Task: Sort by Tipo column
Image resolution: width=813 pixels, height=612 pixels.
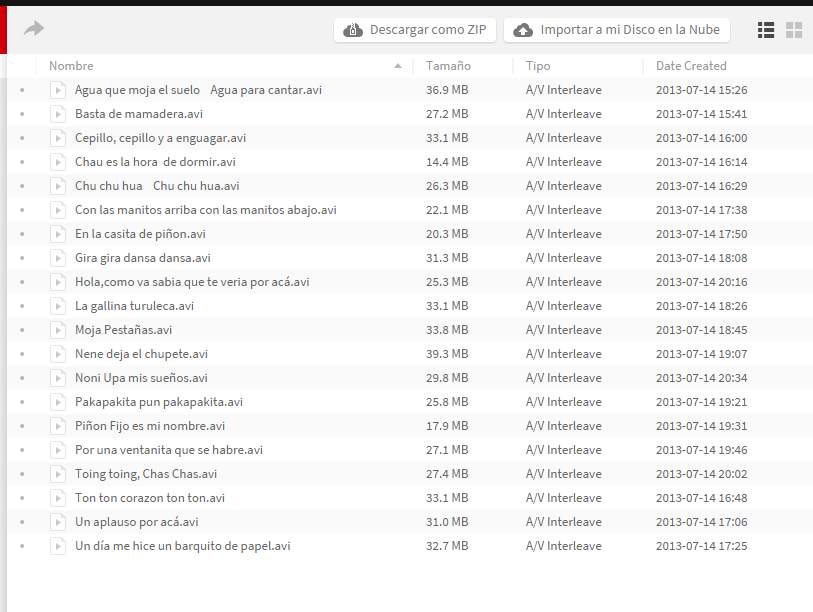Action: pos(538,66)
